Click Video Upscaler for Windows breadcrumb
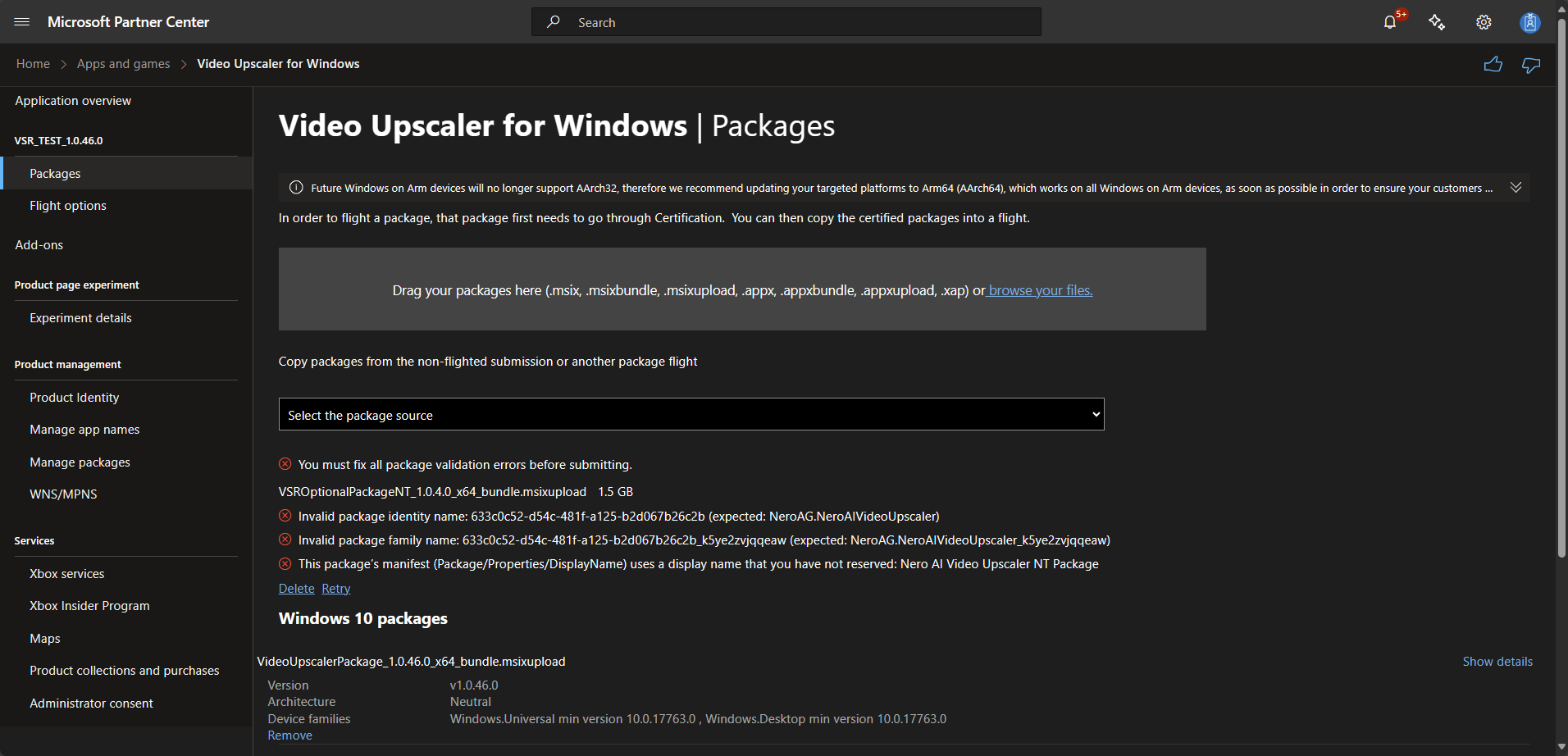This screenshot has height=756, width=1568. (x=278, y=64)
